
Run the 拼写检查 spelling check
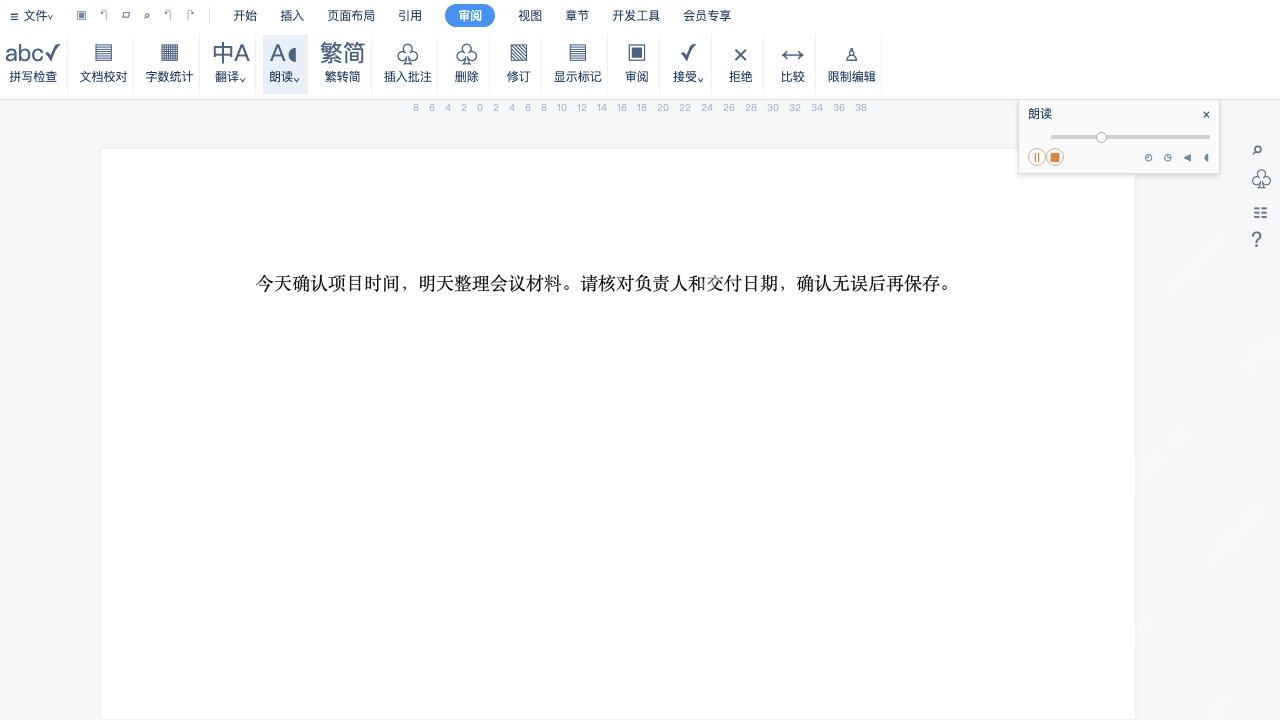pos(33,64)
